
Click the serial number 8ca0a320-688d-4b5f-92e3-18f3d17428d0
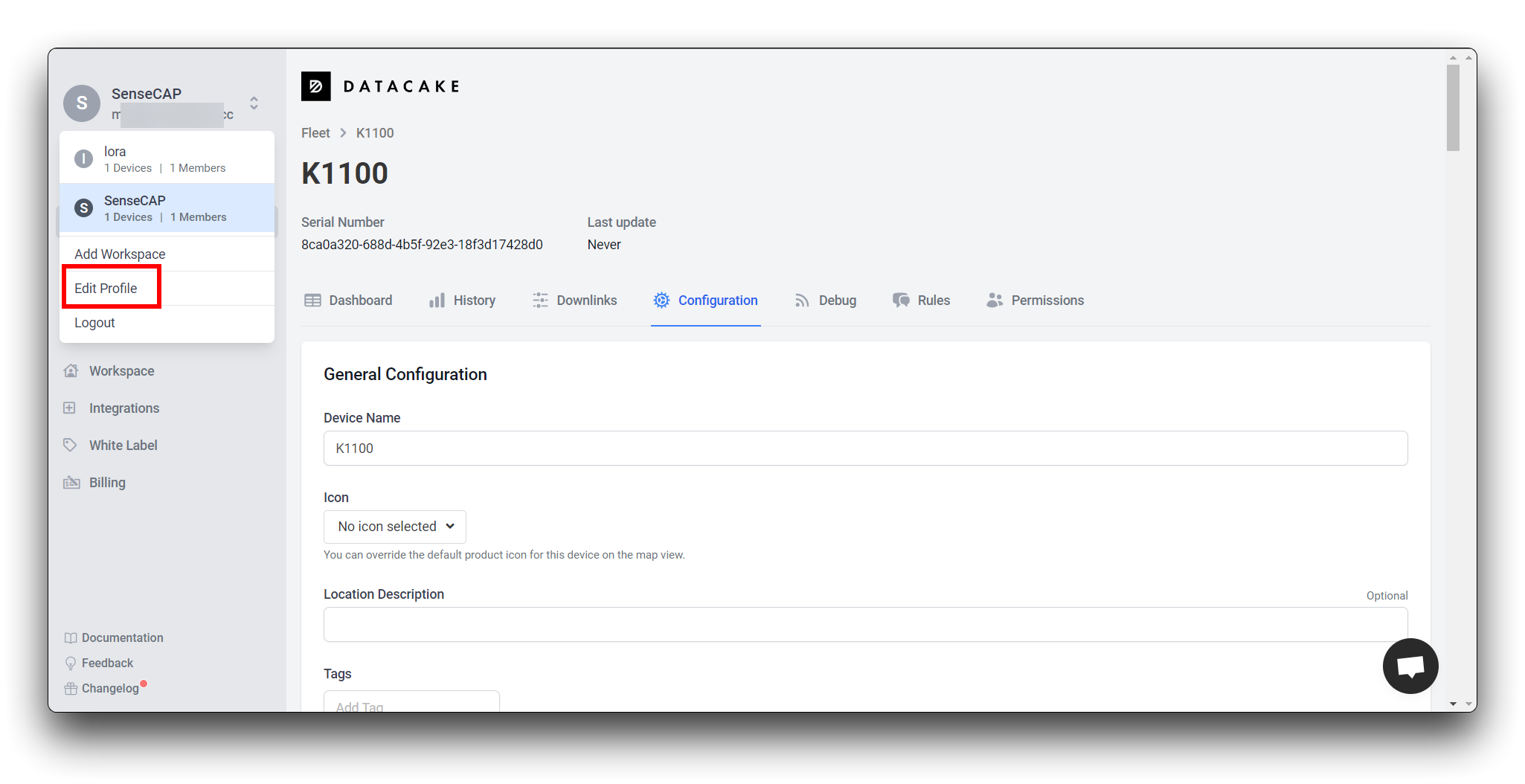click(422, 245)
